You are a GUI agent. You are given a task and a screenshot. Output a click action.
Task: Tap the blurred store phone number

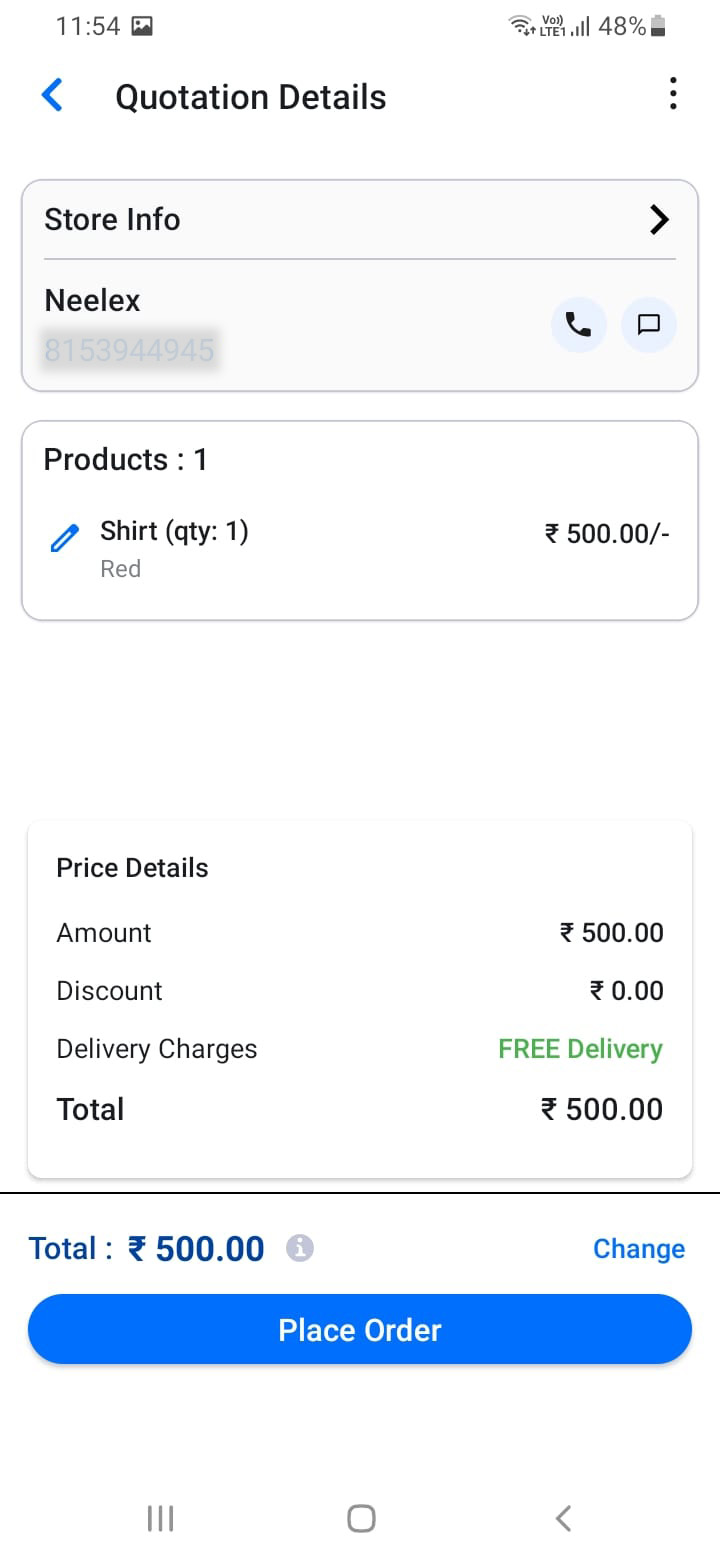point(130,351)
